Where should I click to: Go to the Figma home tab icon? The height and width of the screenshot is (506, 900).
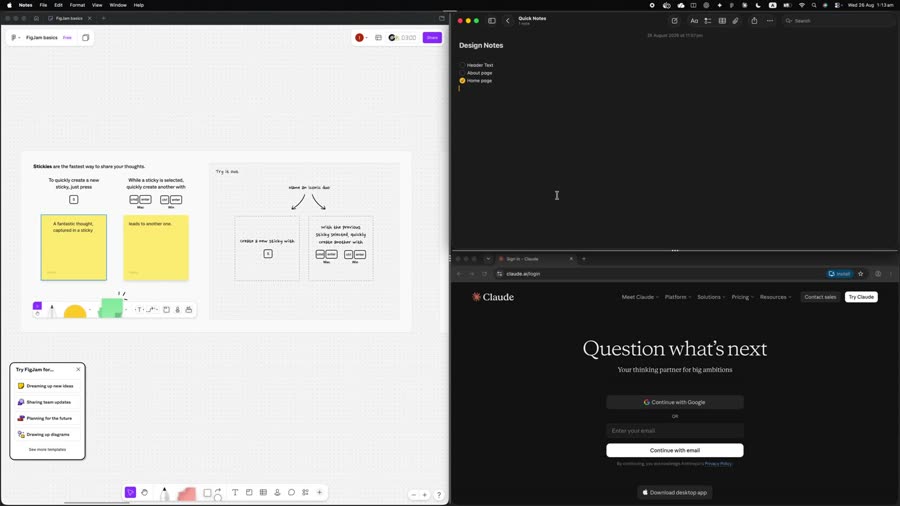coord(36,18)
